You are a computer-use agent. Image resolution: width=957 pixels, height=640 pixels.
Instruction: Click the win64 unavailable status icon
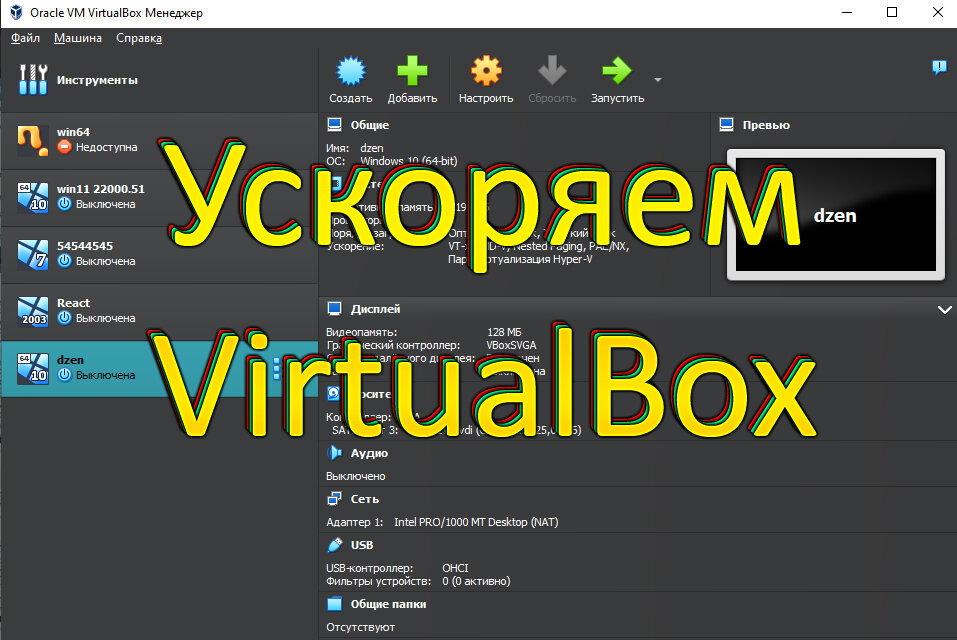[65, 147]
